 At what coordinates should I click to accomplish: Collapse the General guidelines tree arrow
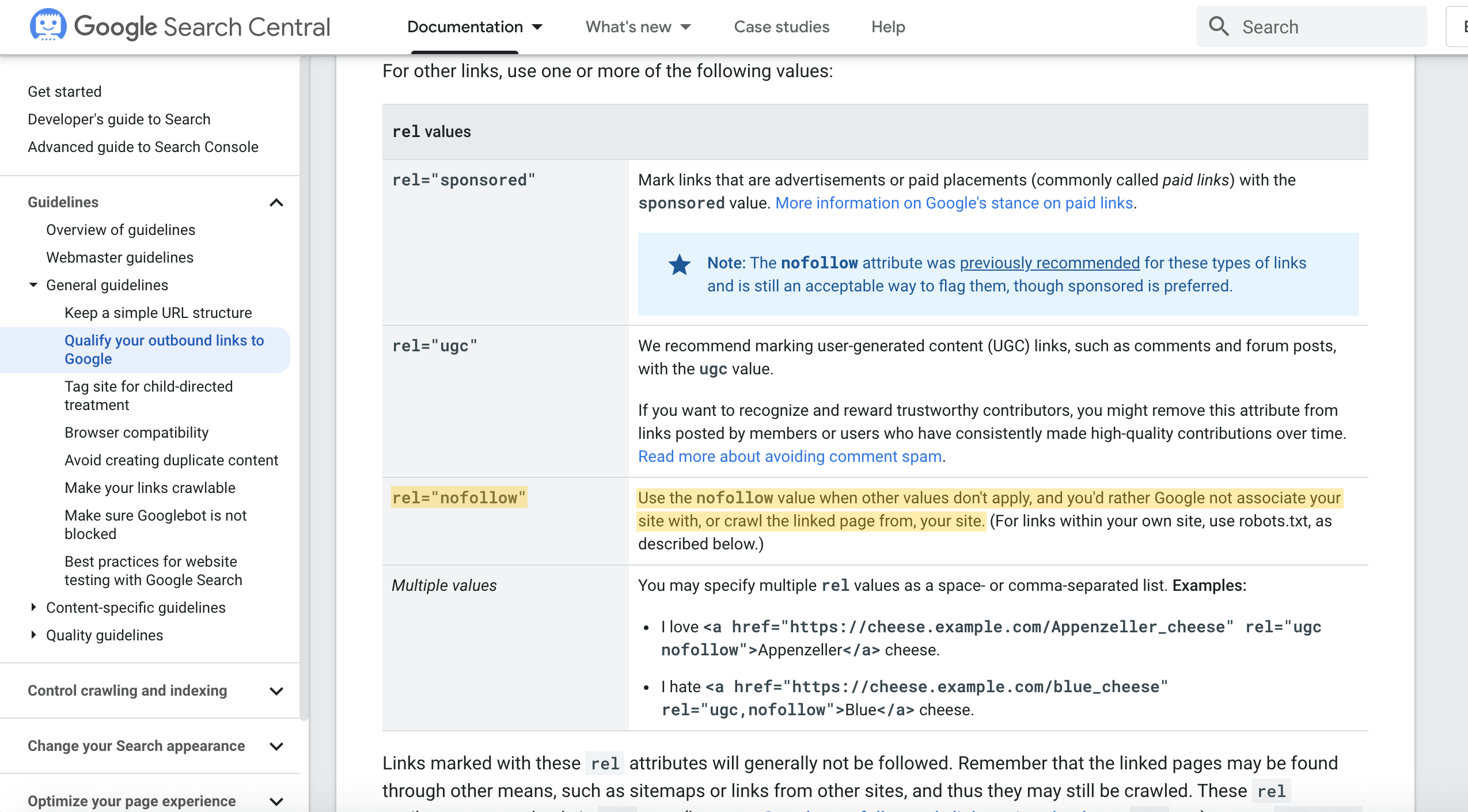pyautogui.click(x=33, y=285)
